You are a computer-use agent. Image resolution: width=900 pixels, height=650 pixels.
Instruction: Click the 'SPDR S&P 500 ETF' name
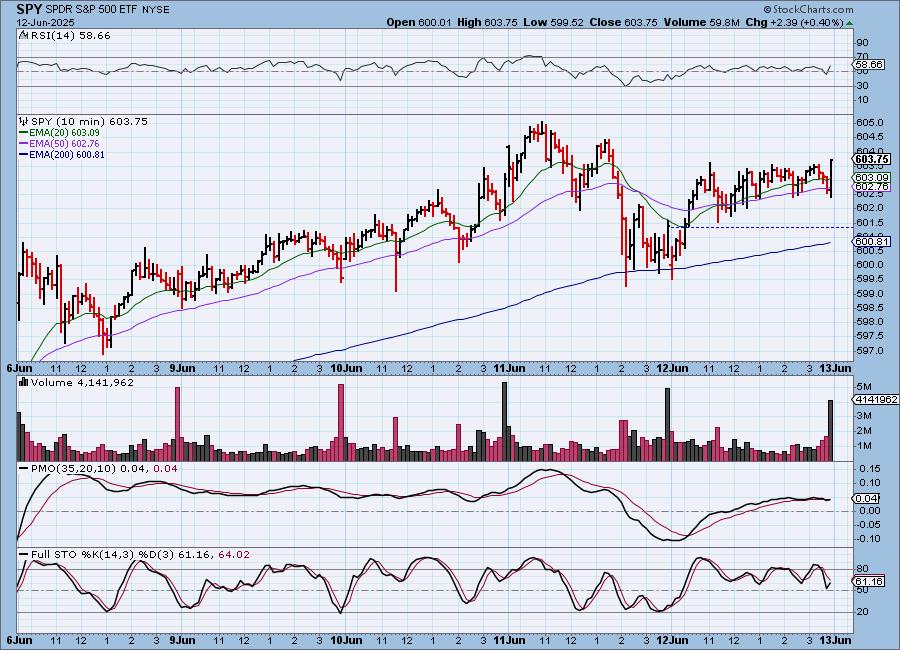pos(91,10)
